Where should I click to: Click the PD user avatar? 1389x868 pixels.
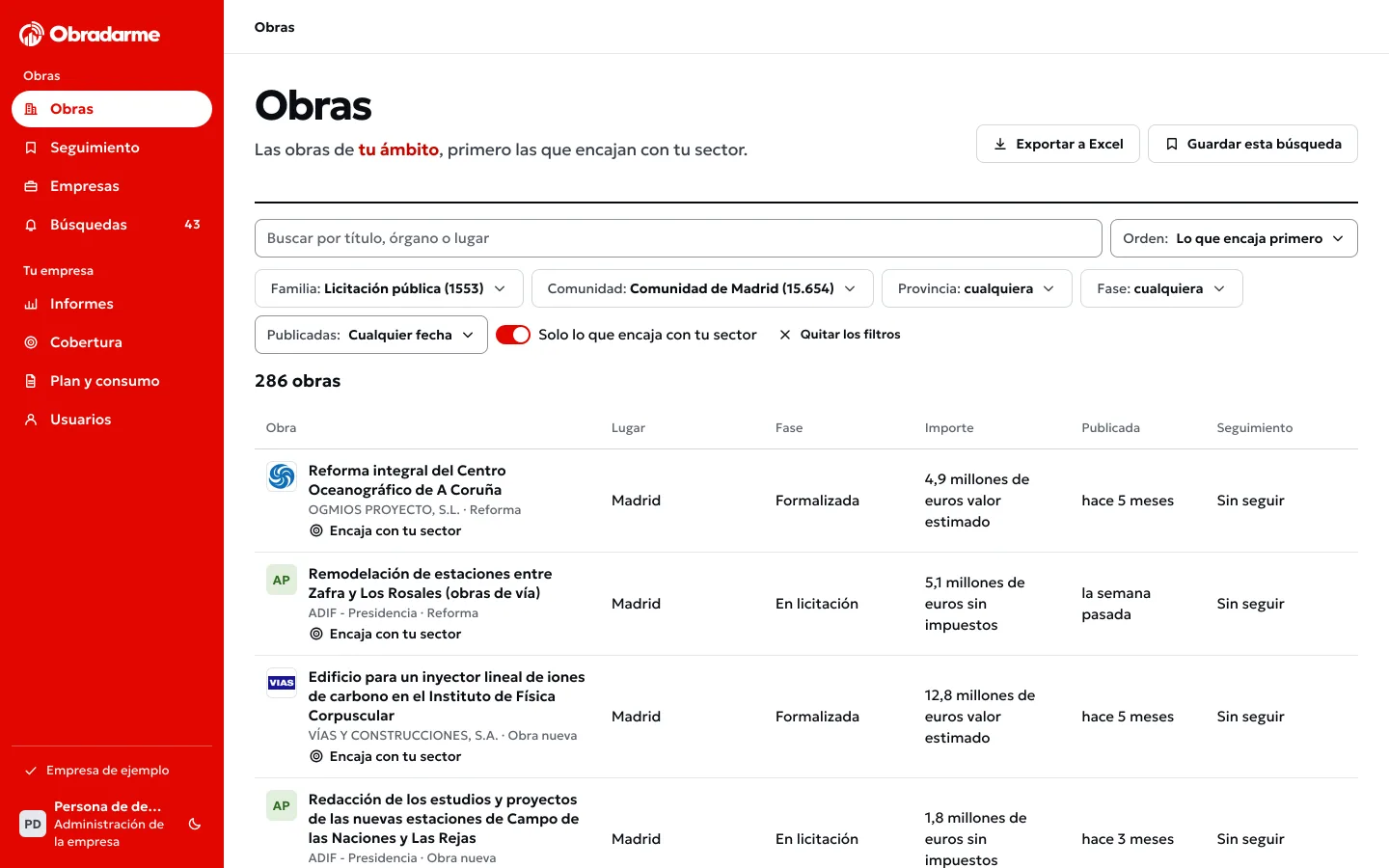[x=33, y=825]
